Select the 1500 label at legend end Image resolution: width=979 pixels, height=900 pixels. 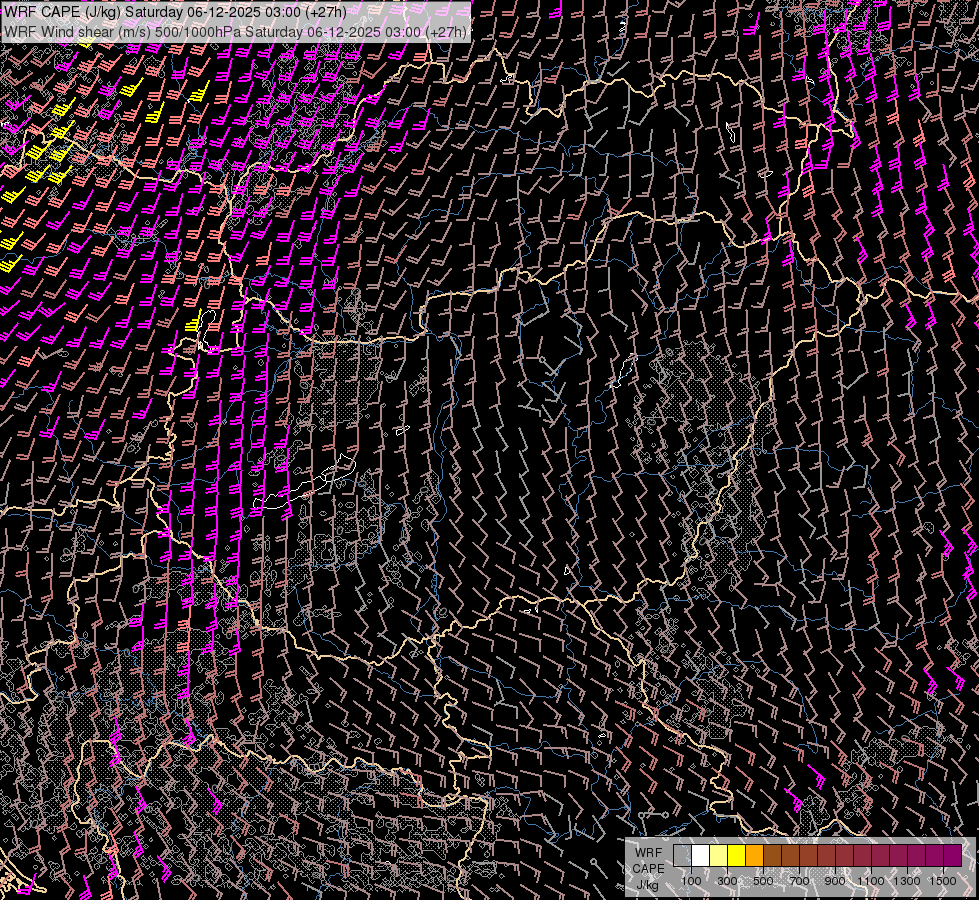943,881
